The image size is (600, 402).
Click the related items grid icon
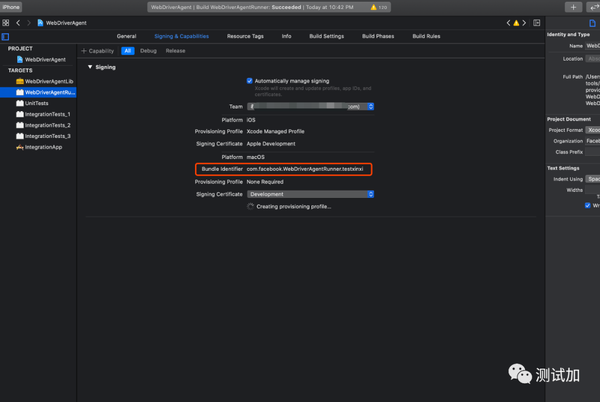(x=6, y=22)
